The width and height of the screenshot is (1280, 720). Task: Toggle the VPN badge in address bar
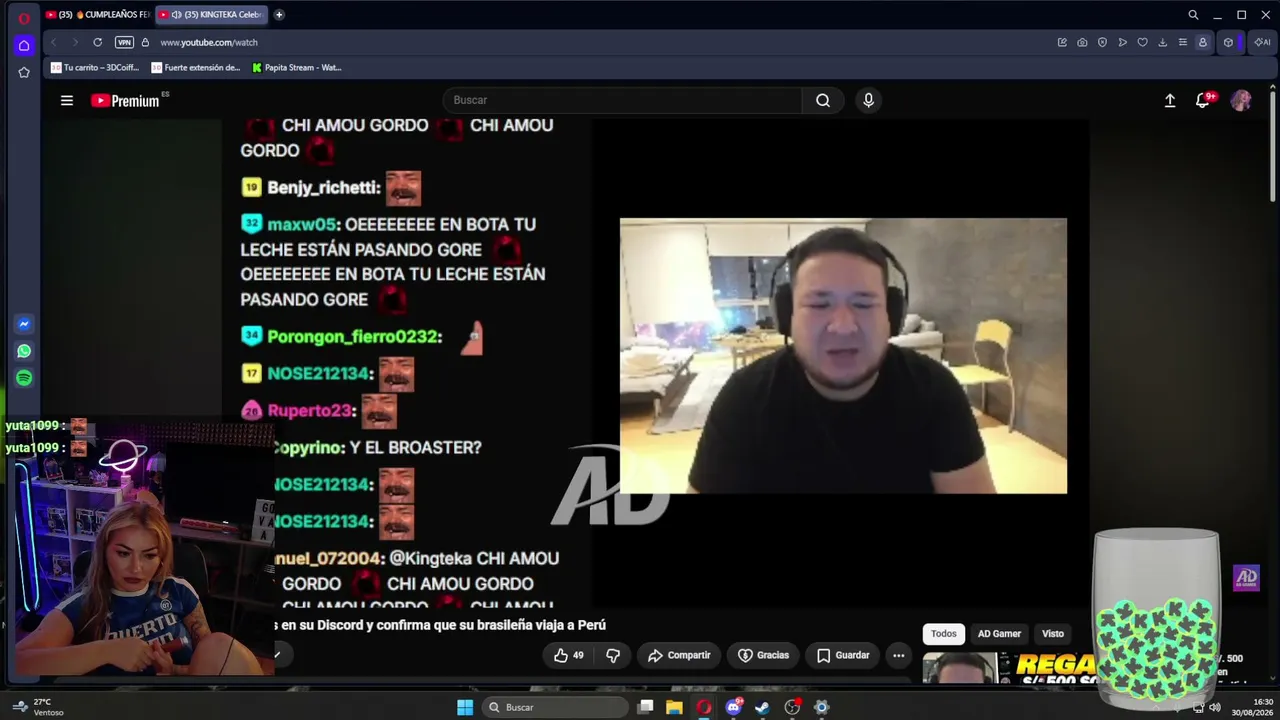point(124,42)
